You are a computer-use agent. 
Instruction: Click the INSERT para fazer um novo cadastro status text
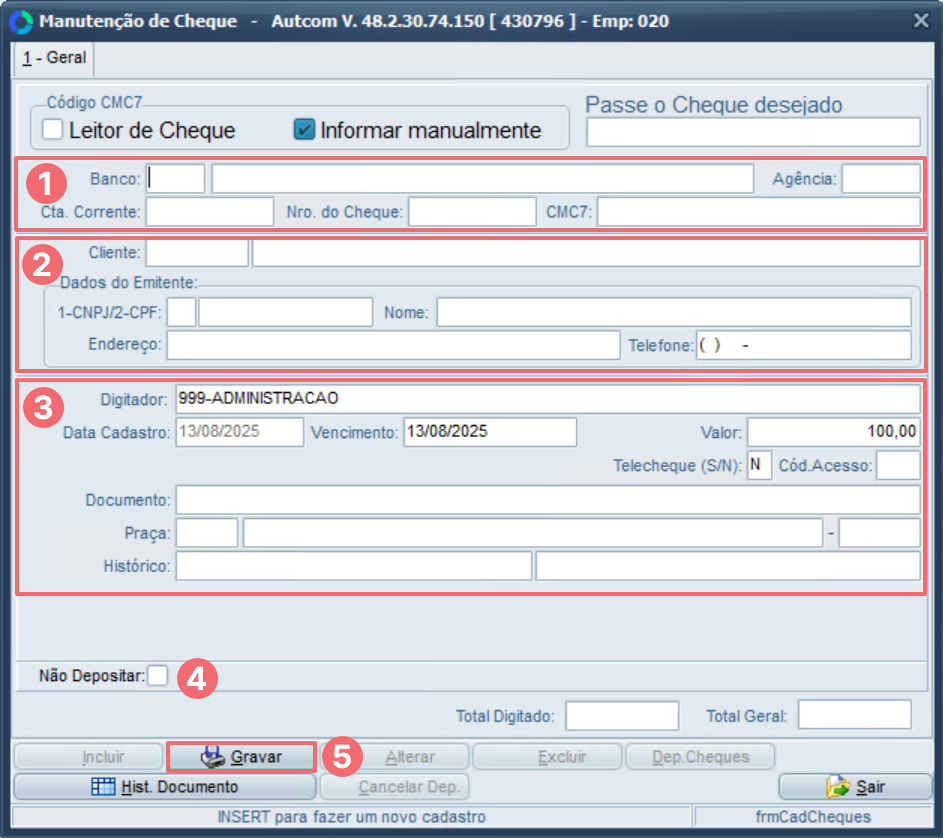point(351,817)
